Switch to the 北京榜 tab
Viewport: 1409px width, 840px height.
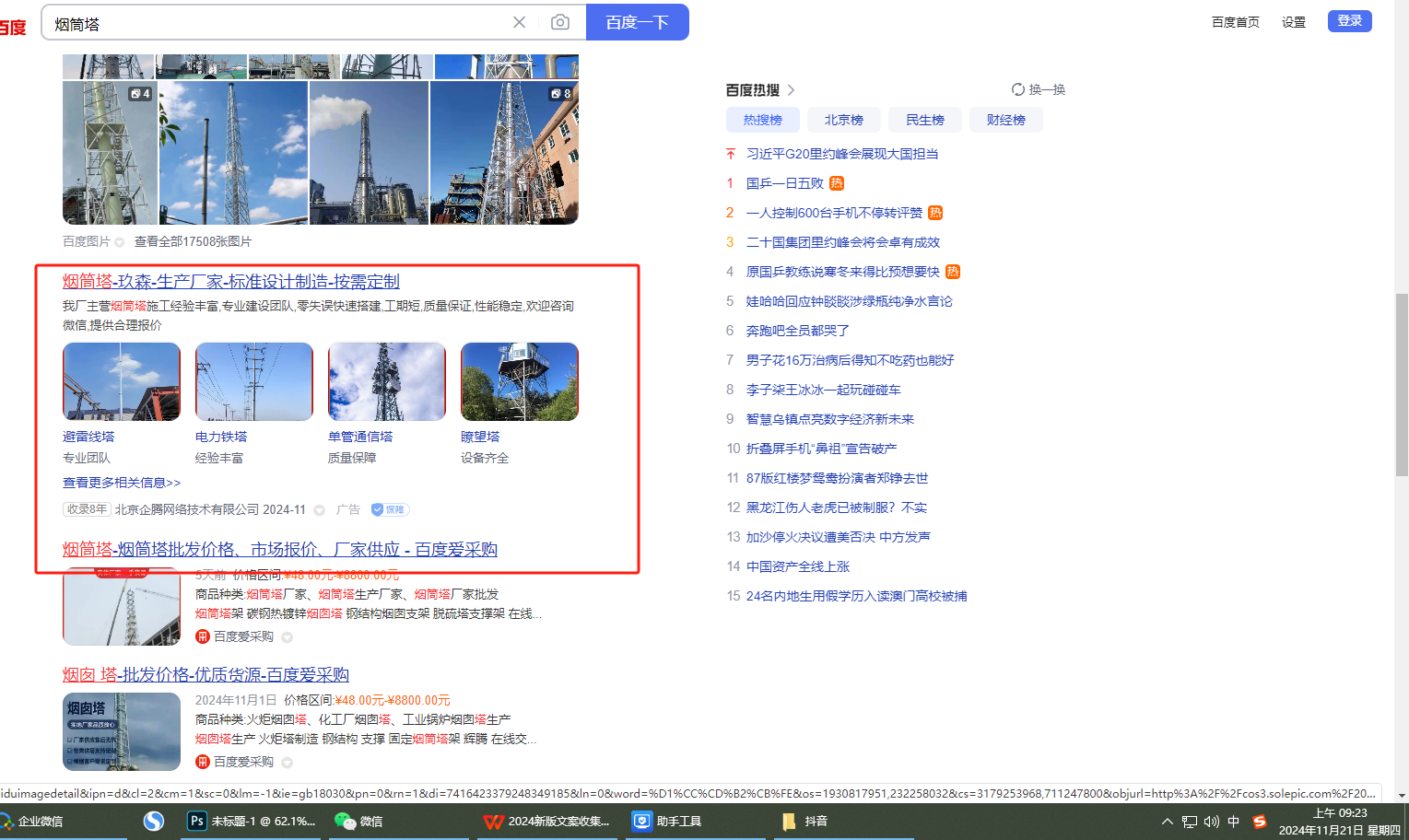844,120
